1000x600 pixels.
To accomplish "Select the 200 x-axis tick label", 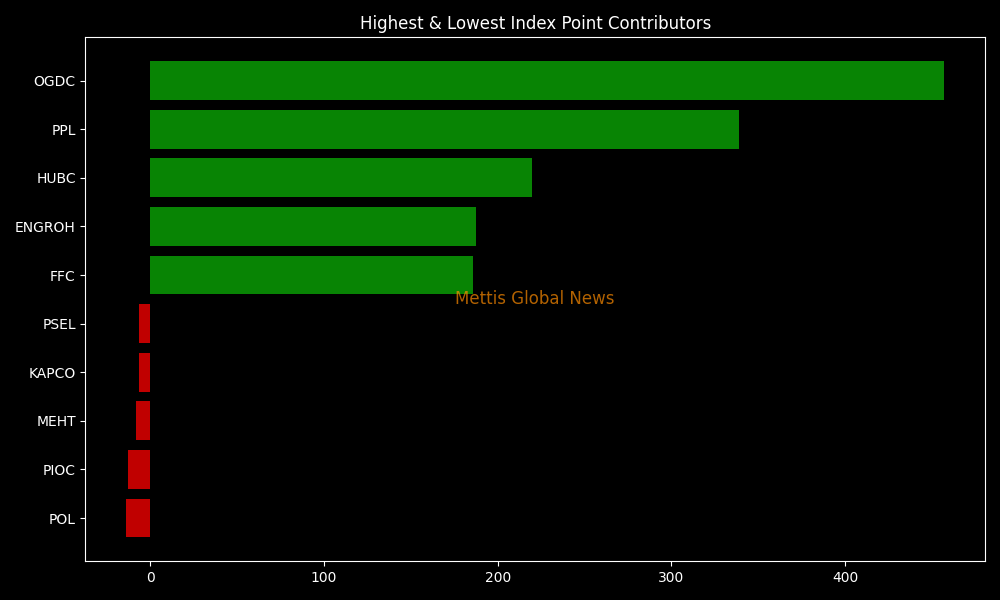I will tap(497, 577).
